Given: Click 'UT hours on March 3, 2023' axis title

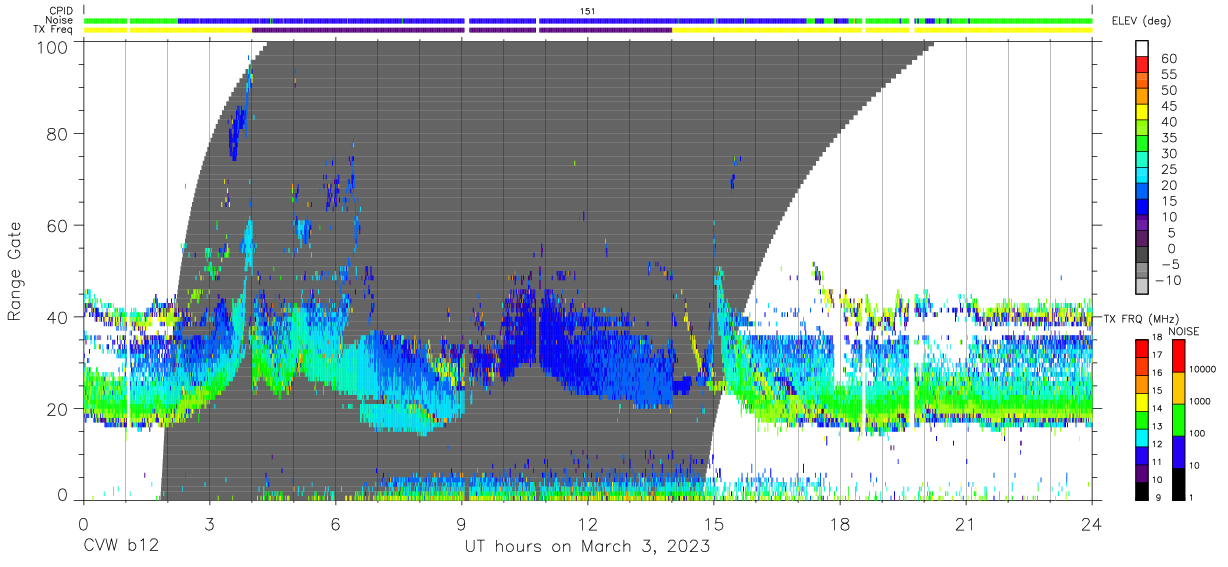Looking at the screenshot, I should click(x=588, y=546).
